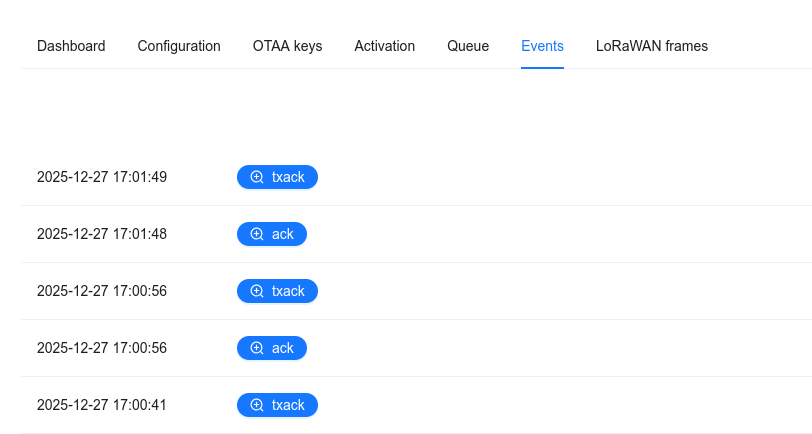The image size is (812, 434).
Task: Switch to the Configuration tab
Action: [x=179, y=46]
